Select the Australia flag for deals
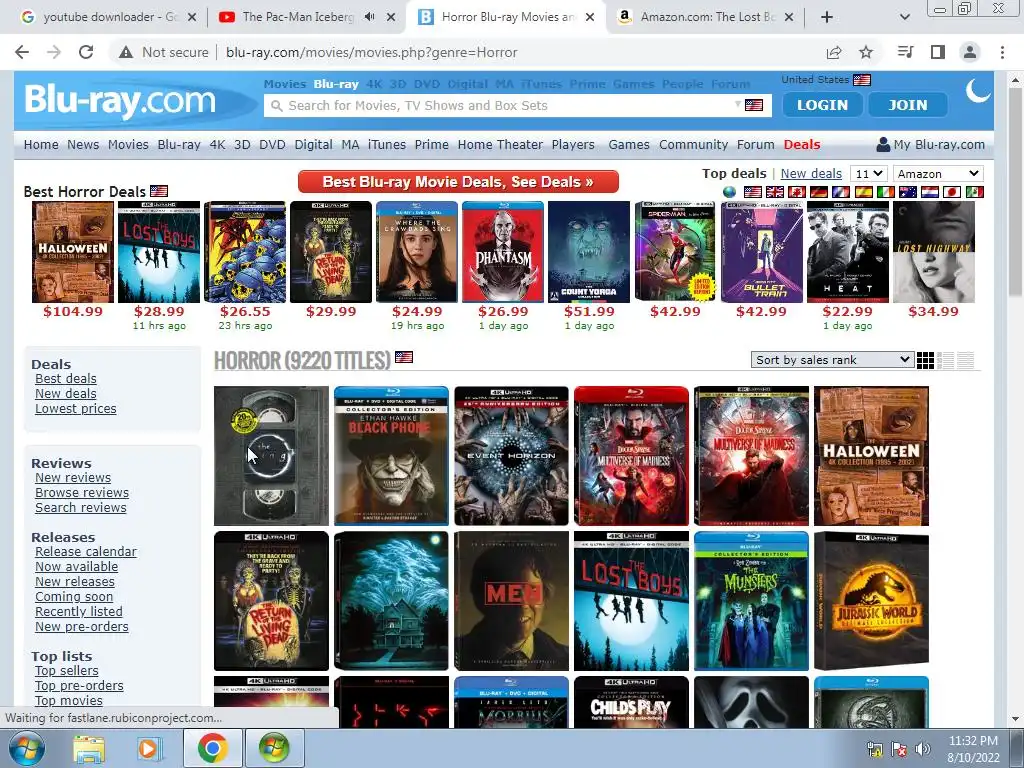 [x=908, y=192]
